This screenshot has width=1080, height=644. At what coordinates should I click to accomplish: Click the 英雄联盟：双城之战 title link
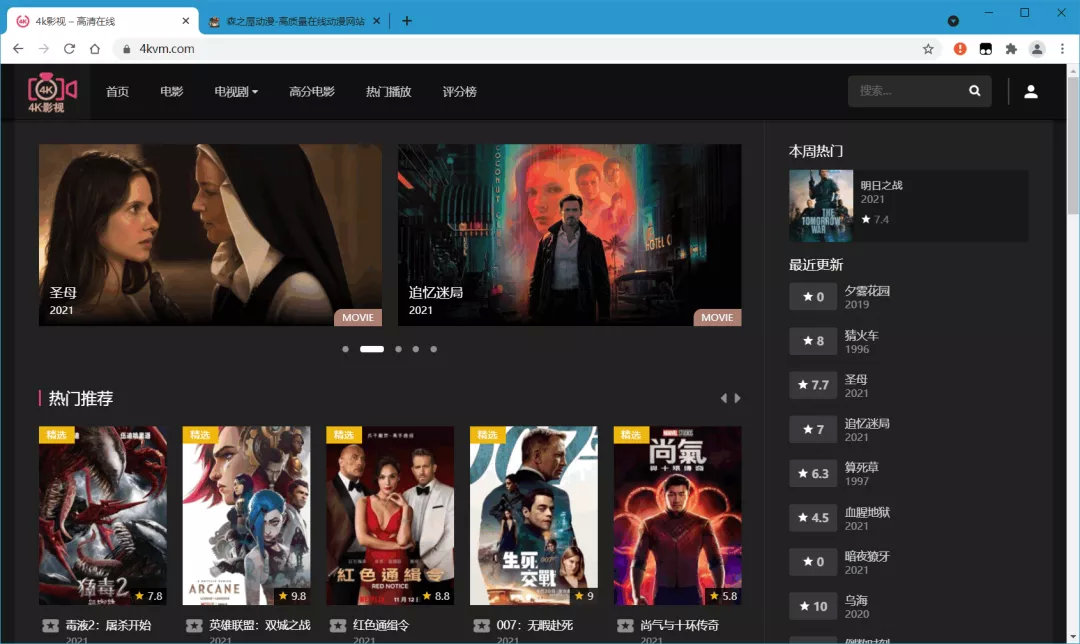click(260, 625)
